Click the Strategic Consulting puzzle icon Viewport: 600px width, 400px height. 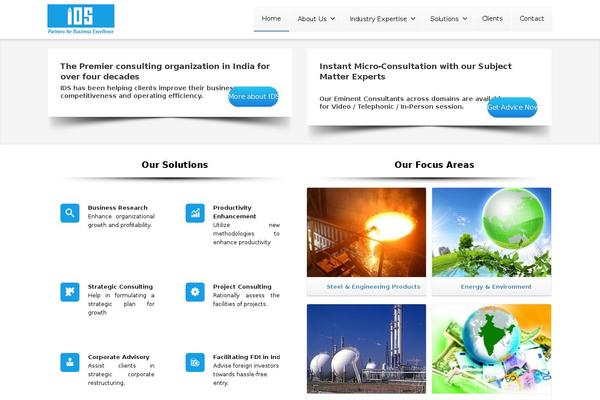point(70,292)
